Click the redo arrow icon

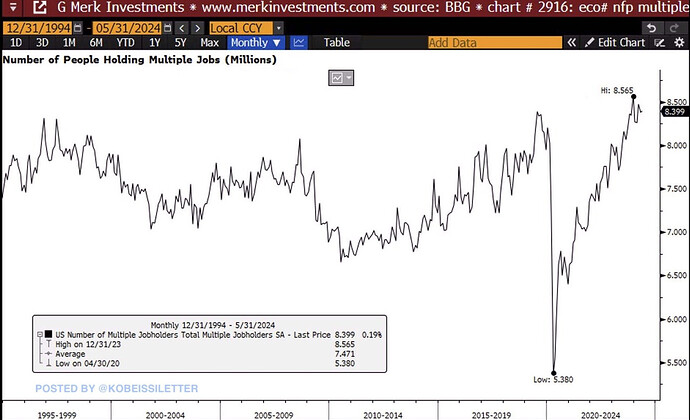pos(675,27)
